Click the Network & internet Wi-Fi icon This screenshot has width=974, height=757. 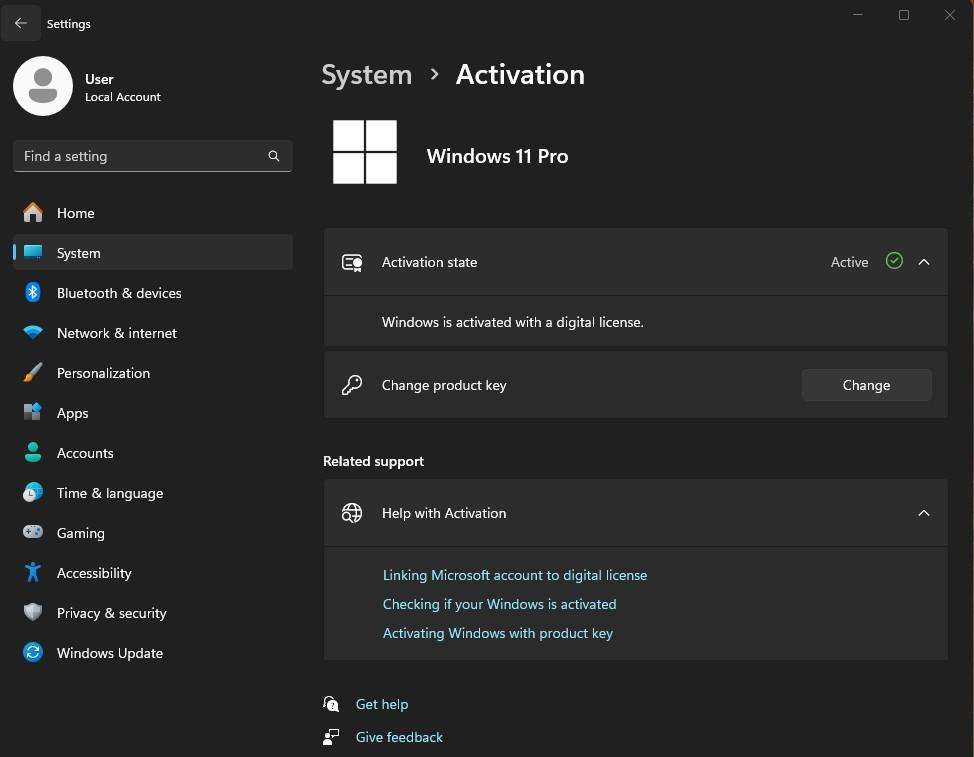tap(33, 333)
